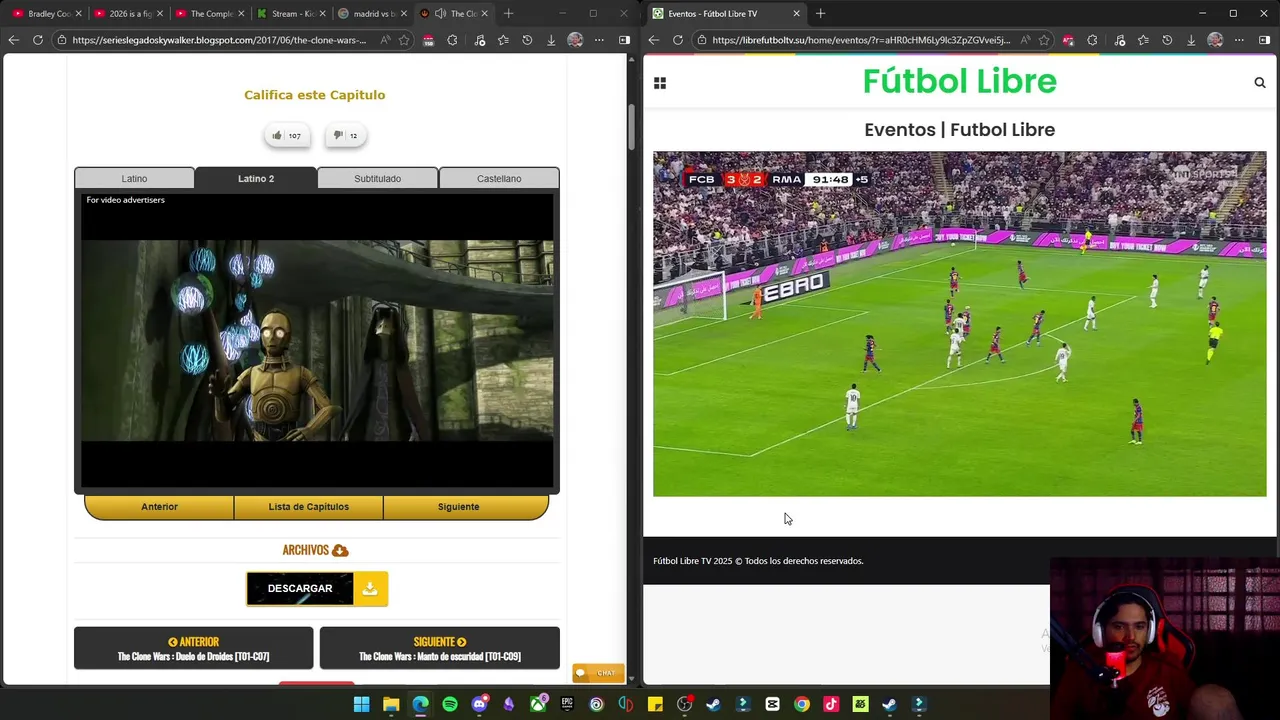
Task: Click the Fútbol Libre logo heading
Action: click(959, 81)
